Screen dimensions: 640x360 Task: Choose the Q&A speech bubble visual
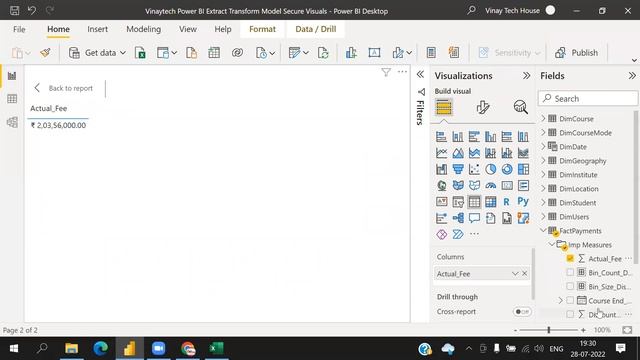474,218
